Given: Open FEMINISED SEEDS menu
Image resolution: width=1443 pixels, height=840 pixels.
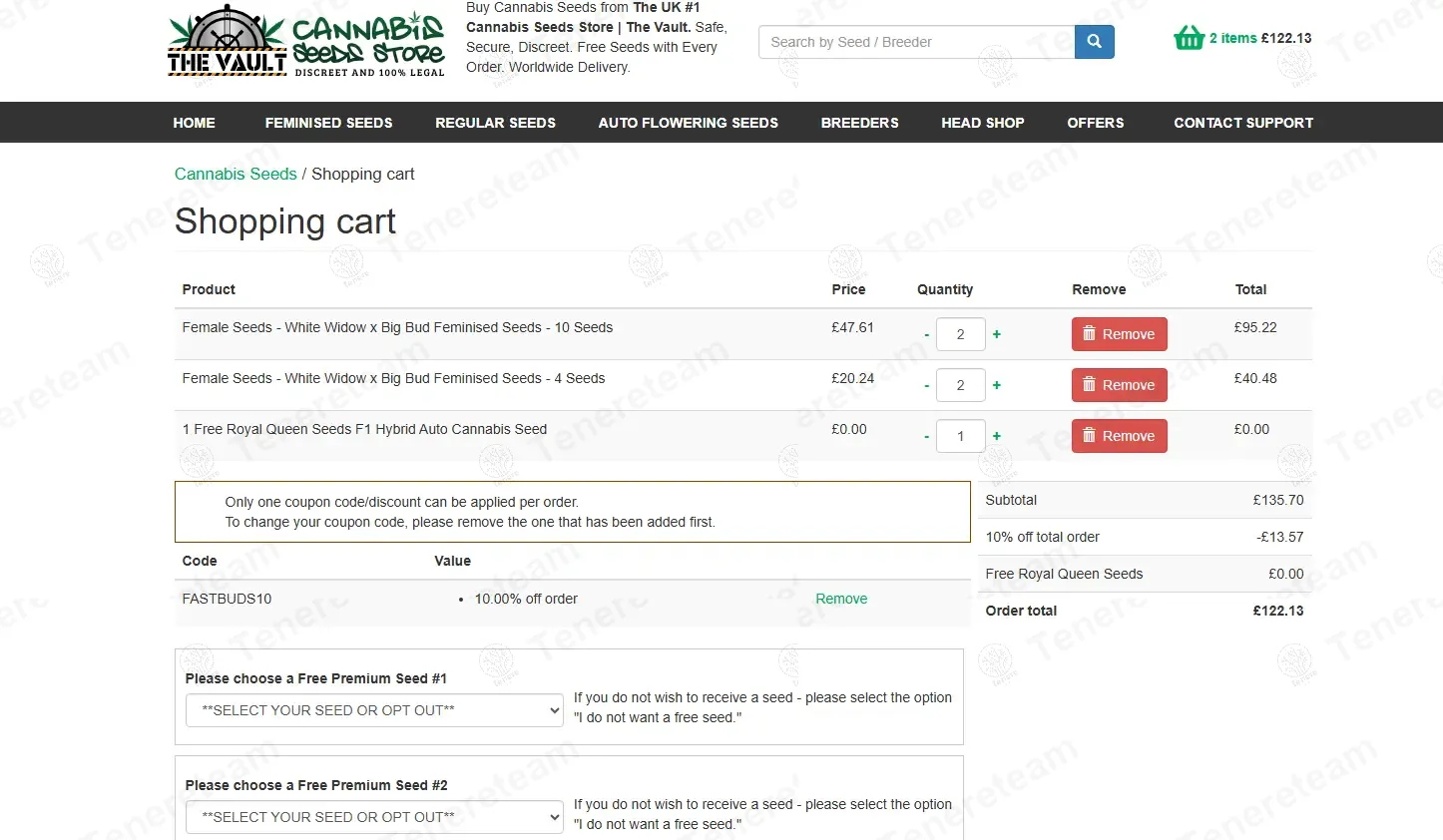Looking at the screenshot, I should point(328,123).
